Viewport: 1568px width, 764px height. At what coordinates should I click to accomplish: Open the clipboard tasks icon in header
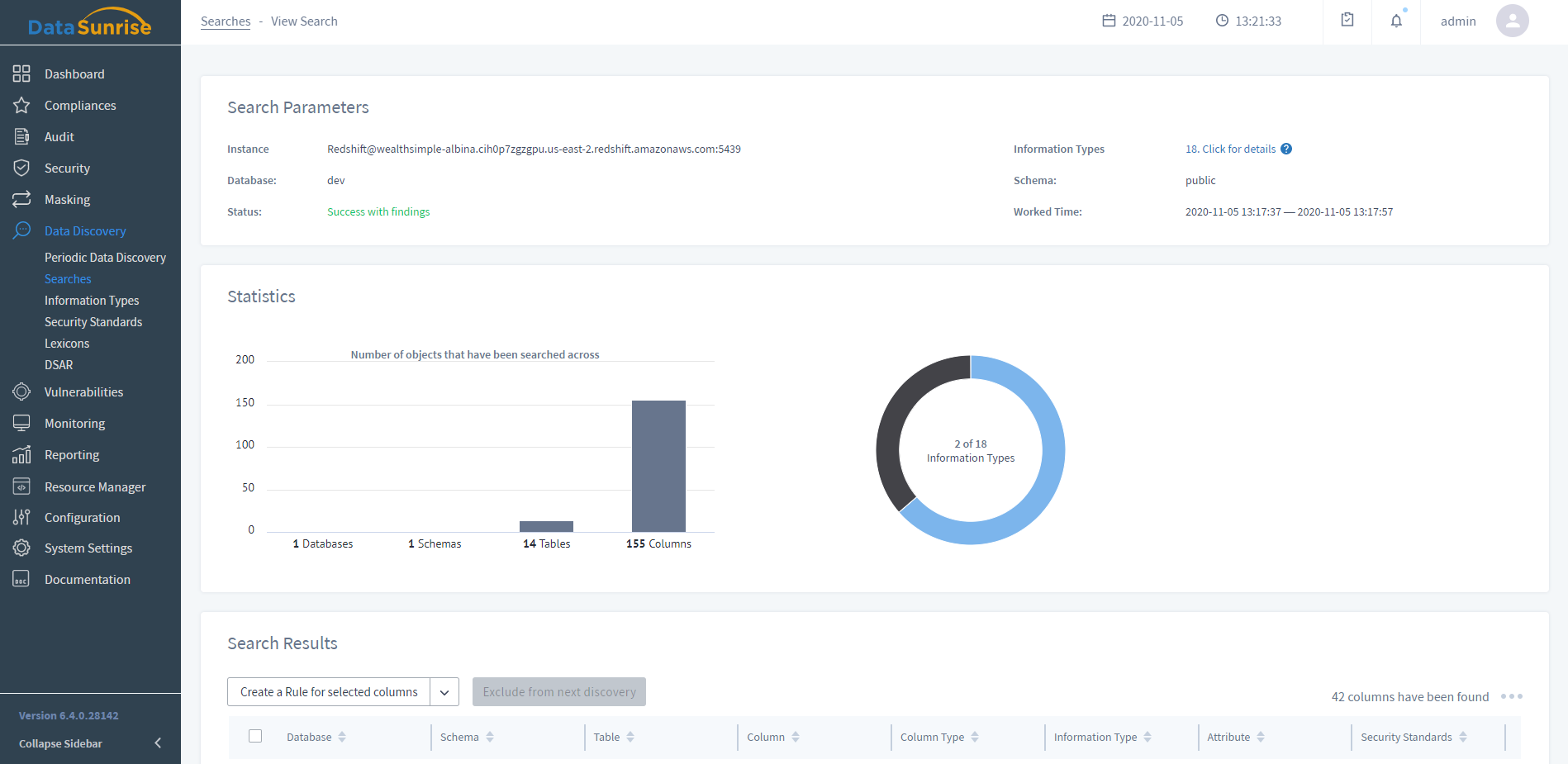[x=1347, y=20]
